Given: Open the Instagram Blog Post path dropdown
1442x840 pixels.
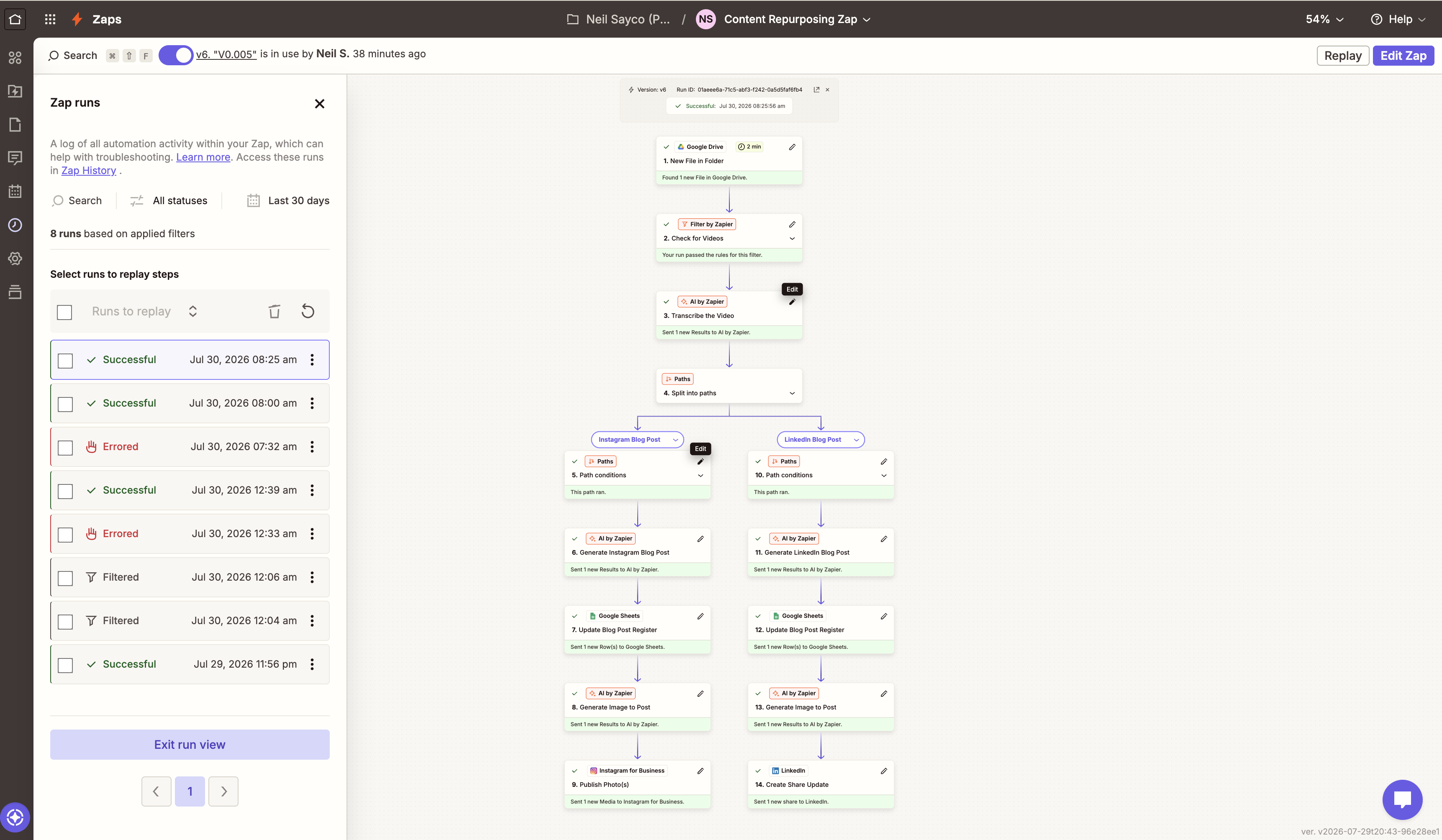Looking at the screenshot, I should pyautogui.click(x=637, y=440).
